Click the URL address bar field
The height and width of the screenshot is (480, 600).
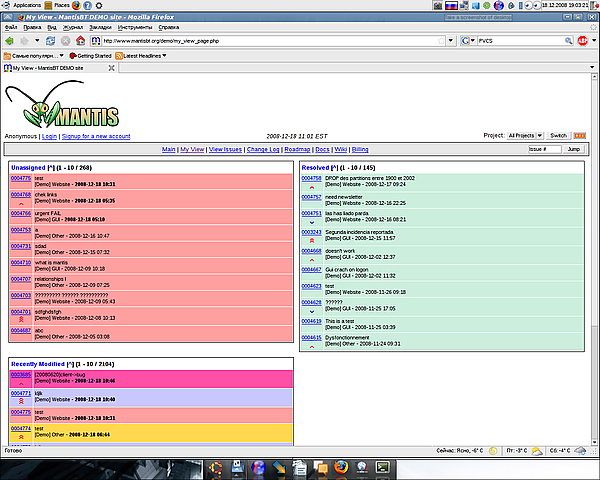coord(269,41)
